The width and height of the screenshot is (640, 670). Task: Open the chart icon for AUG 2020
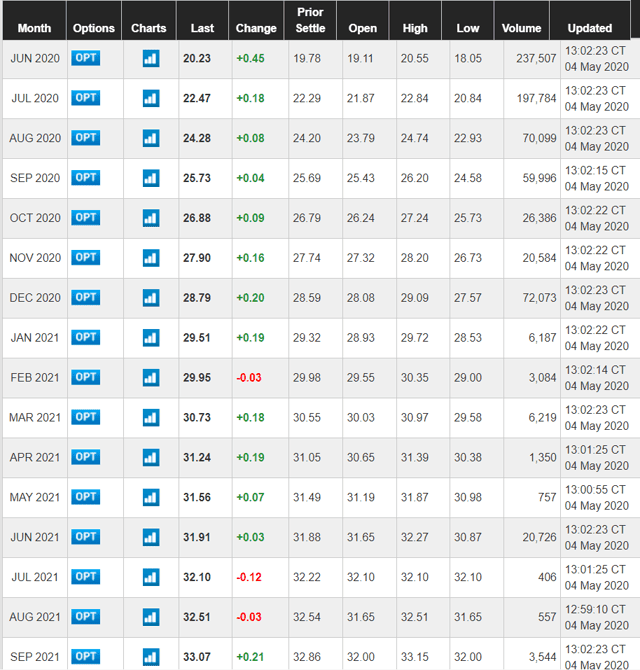point(151,138)
